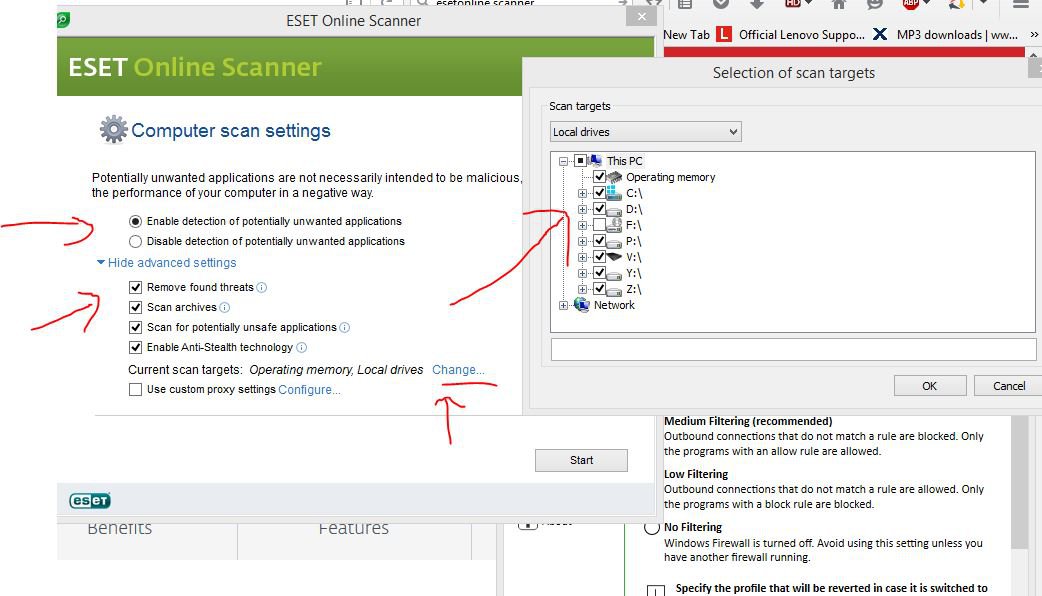Switch to Features tab on webpage
The height and width of the screenshot is (596, 1042).
[x=354, y=528]
